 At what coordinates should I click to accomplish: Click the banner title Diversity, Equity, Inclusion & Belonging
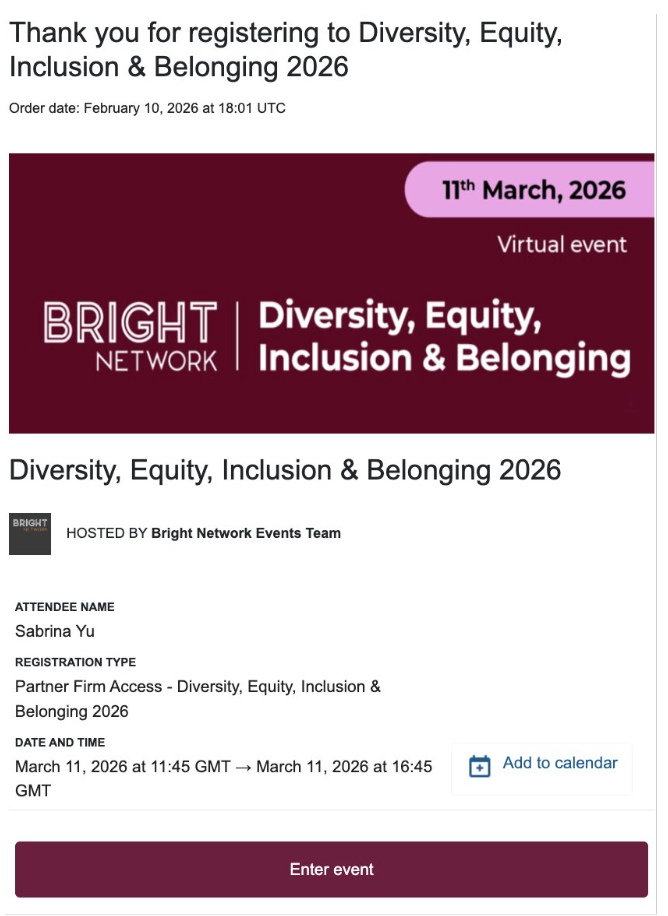(444, 336)
